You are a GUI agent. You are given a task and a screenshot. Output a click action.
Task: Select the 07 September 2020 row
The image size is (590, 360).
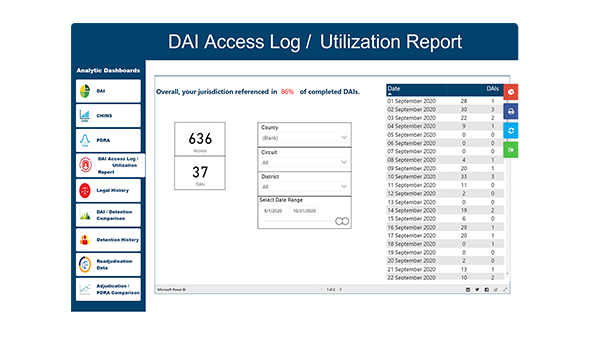(x=445, y=152)
